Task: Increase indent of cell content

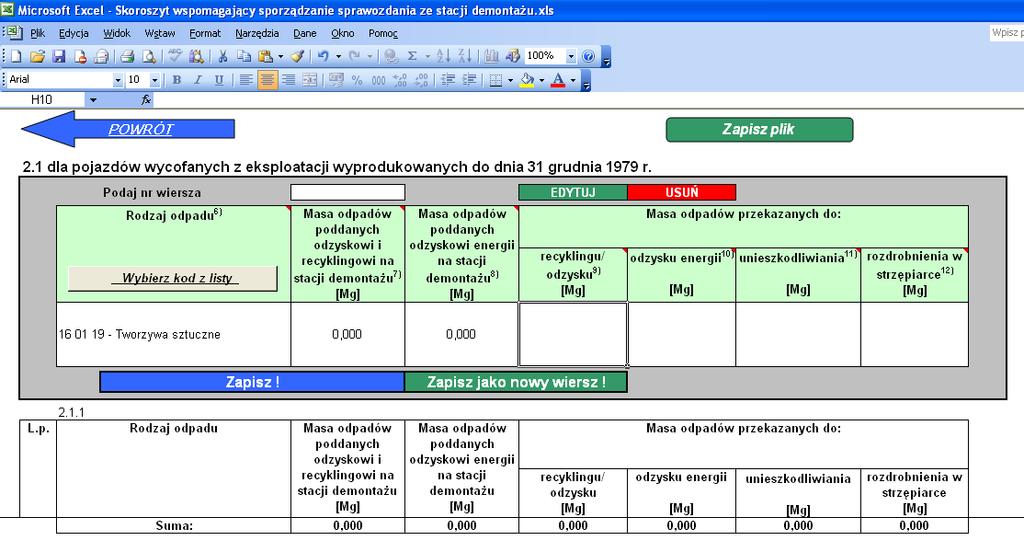Action: [470, 80]
